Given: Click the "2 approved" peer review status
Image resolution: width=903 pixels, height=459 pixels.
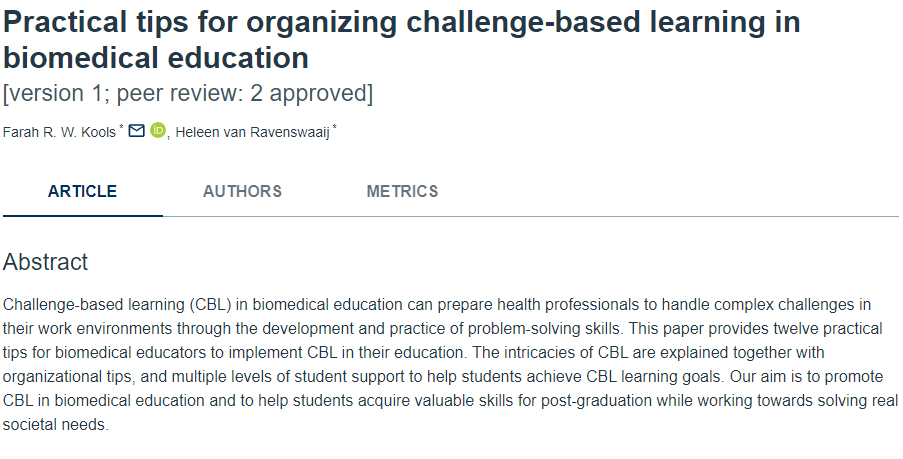Looking at the screenshot, I should click(308, 93).
